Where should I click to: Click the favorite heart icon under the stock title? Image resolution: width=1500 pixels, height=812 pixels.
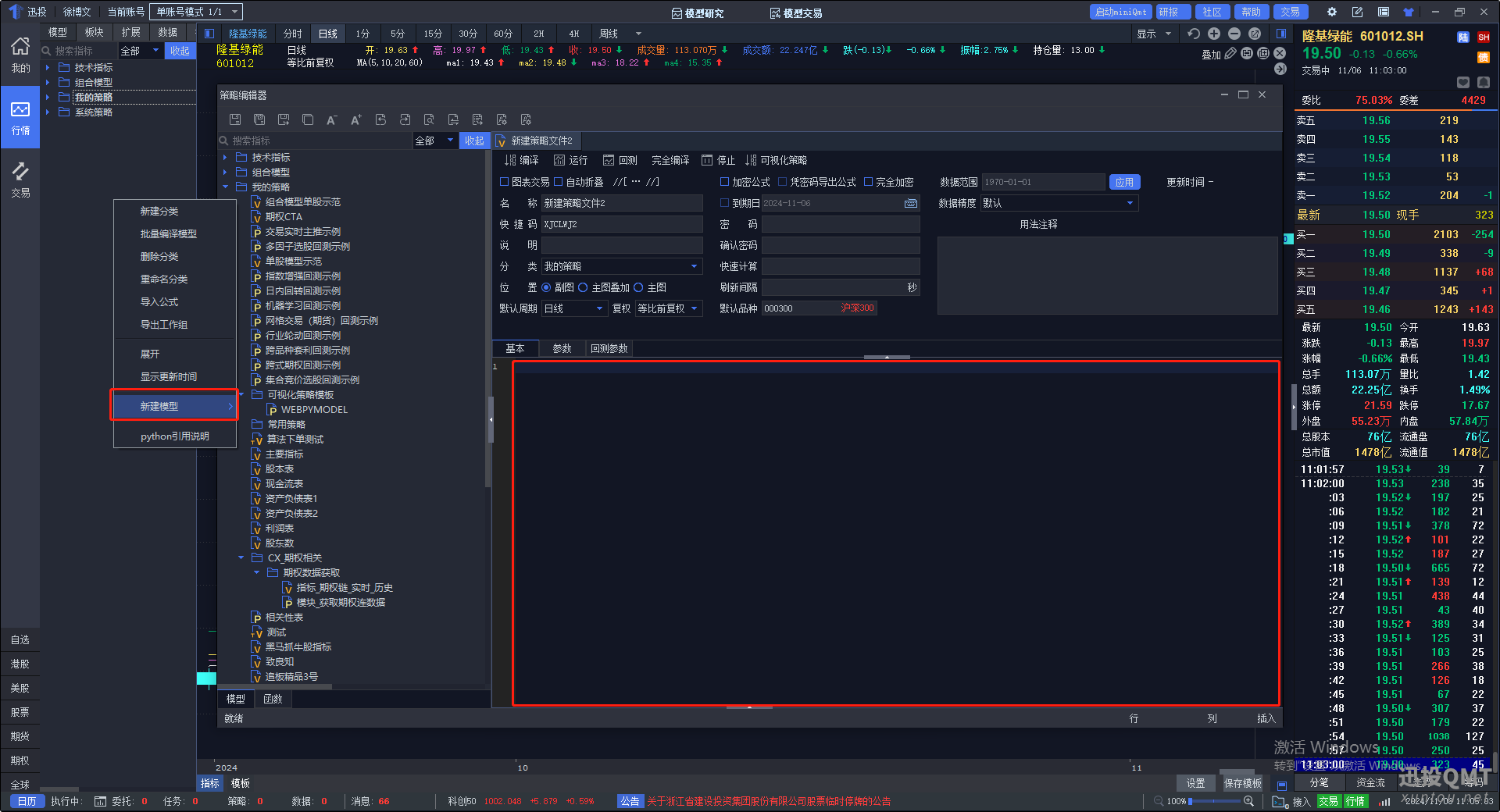[1463, 82]
